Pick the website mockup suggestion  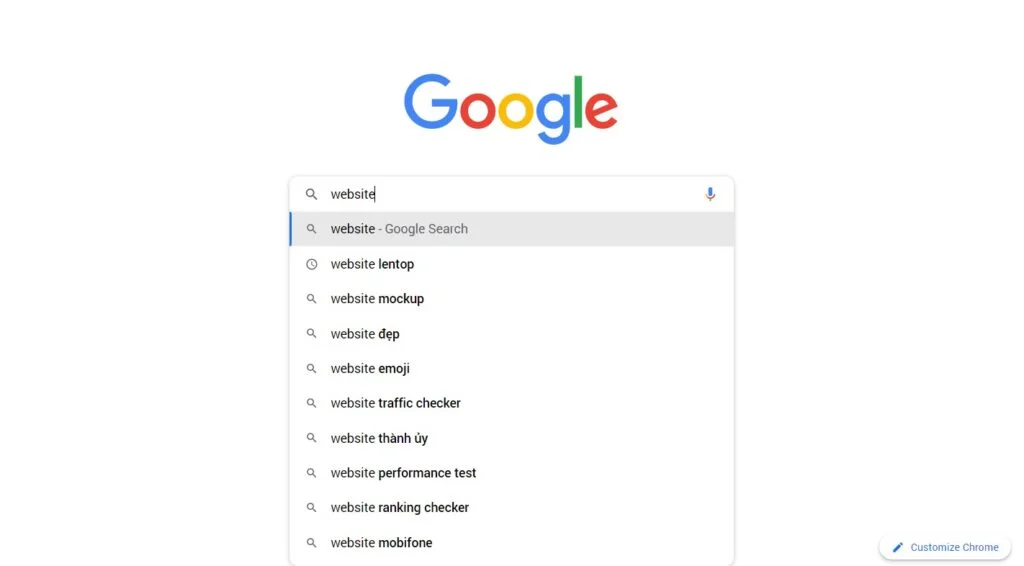click(x=512, y=299)
